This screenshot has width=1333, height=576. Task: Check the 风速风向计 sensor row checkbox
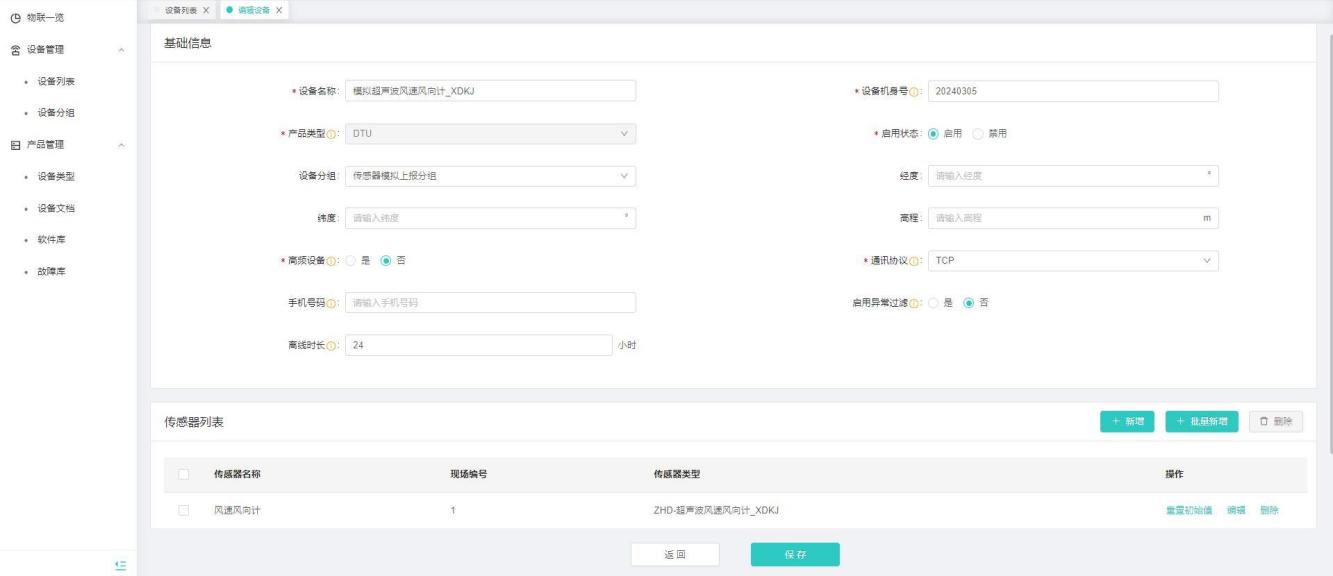183,511
